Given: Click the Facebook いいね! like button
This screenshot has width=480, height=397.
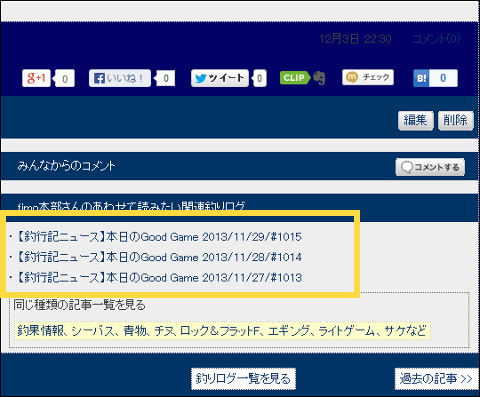Looking at the screenshot, I should [x=120, y=78].
